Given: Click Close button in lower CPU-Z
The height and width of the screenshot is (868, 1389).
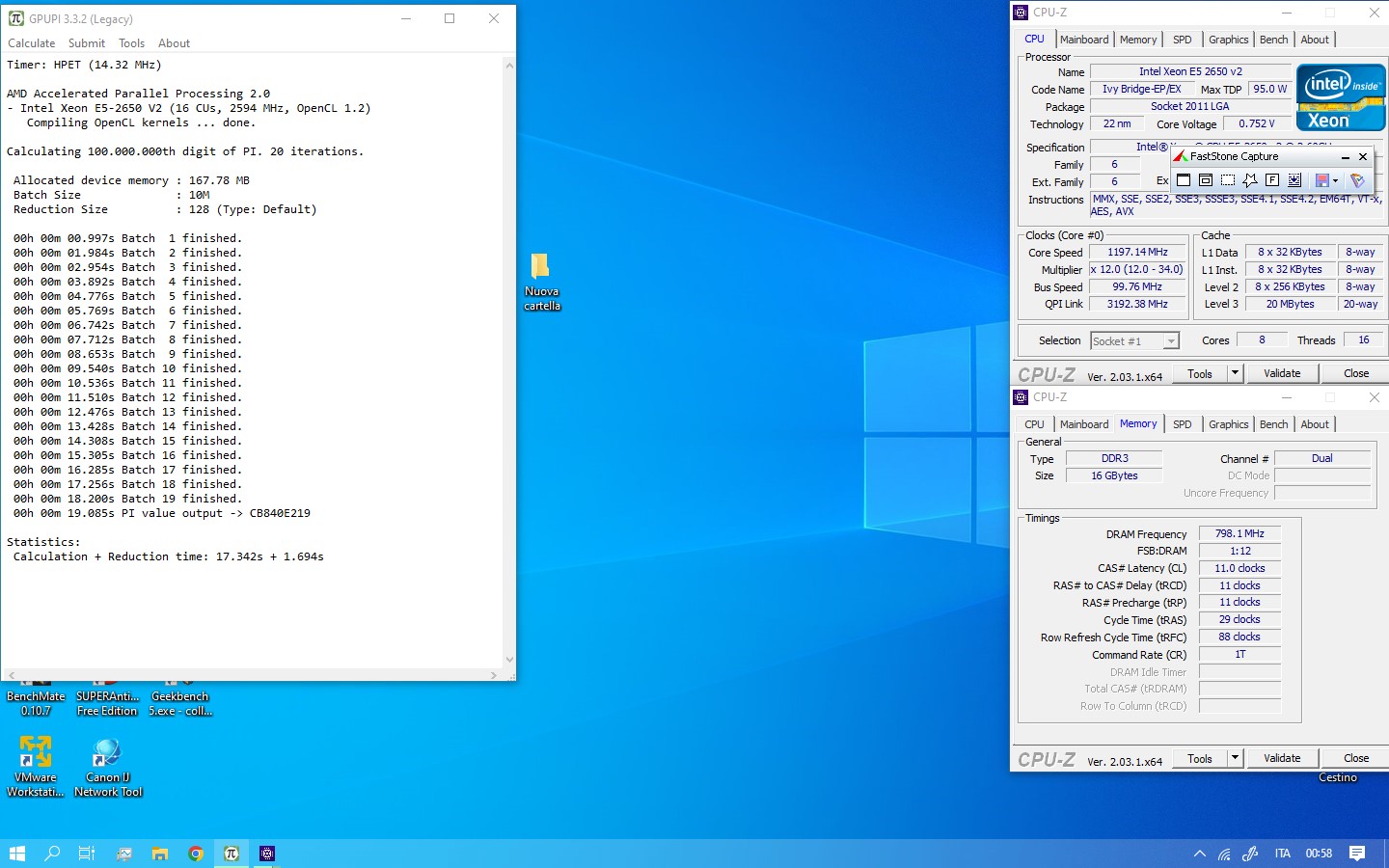Looking at the screenshot, I should [x=1356, y=758].
